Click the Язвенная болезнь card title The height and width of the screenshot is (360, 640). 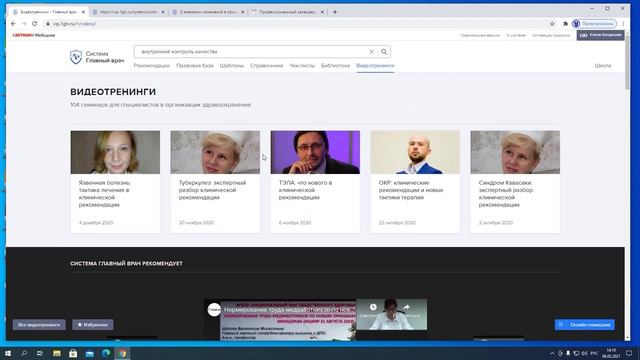(105, 194)
